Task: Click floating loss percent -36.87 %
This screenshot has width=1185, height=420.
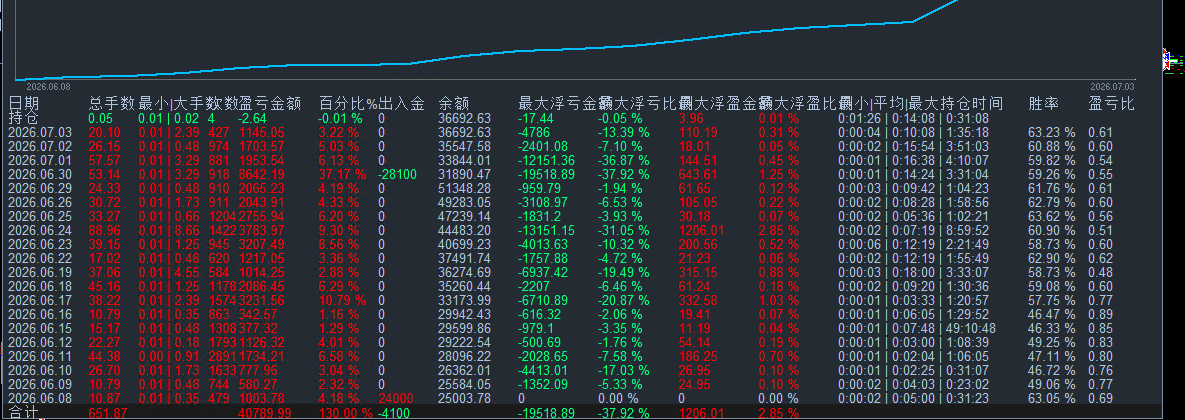Action: [x=624, y=160]
